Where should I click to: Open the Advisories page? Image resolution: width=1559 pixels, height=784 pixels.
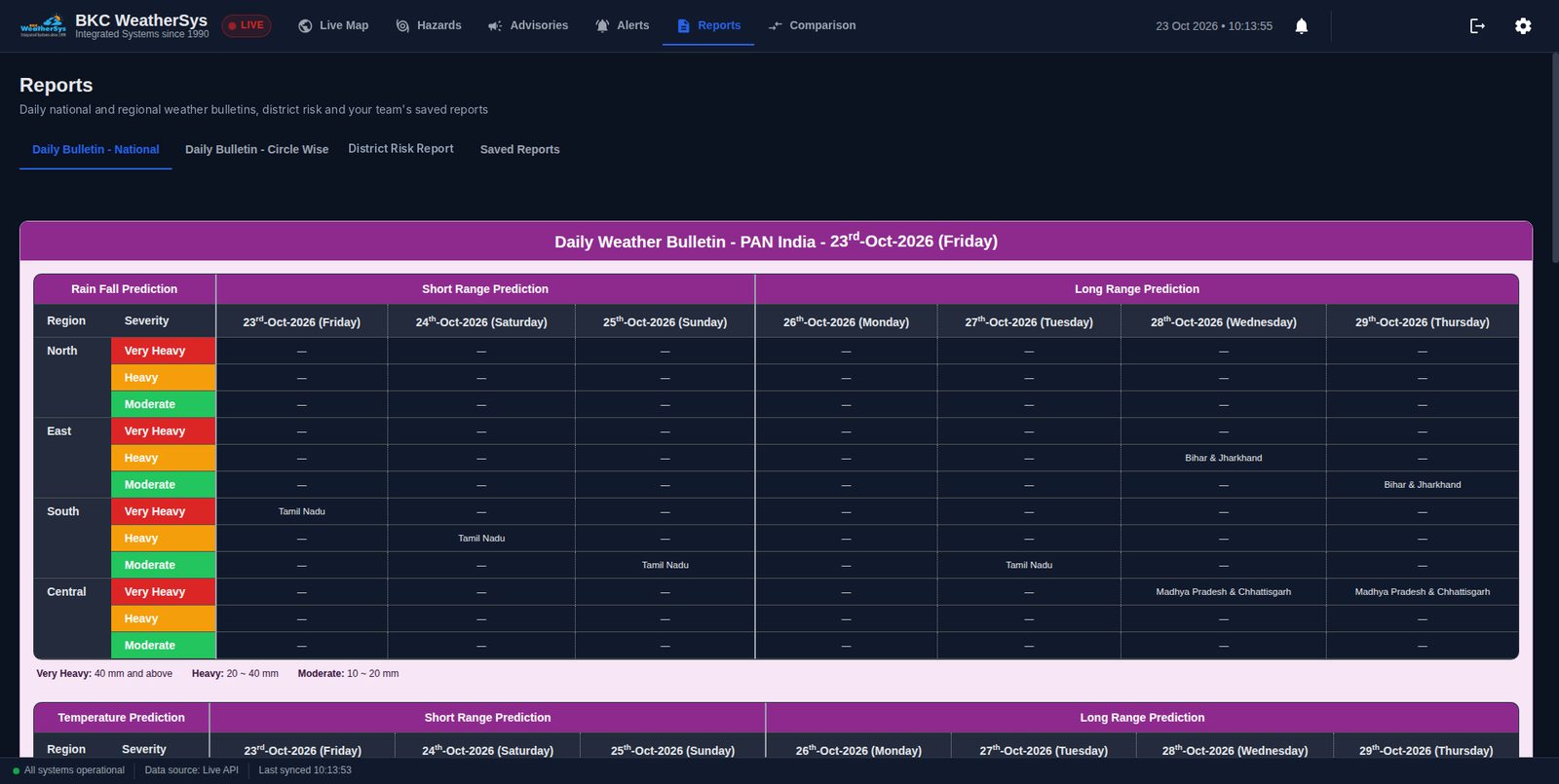coord(528,25)
